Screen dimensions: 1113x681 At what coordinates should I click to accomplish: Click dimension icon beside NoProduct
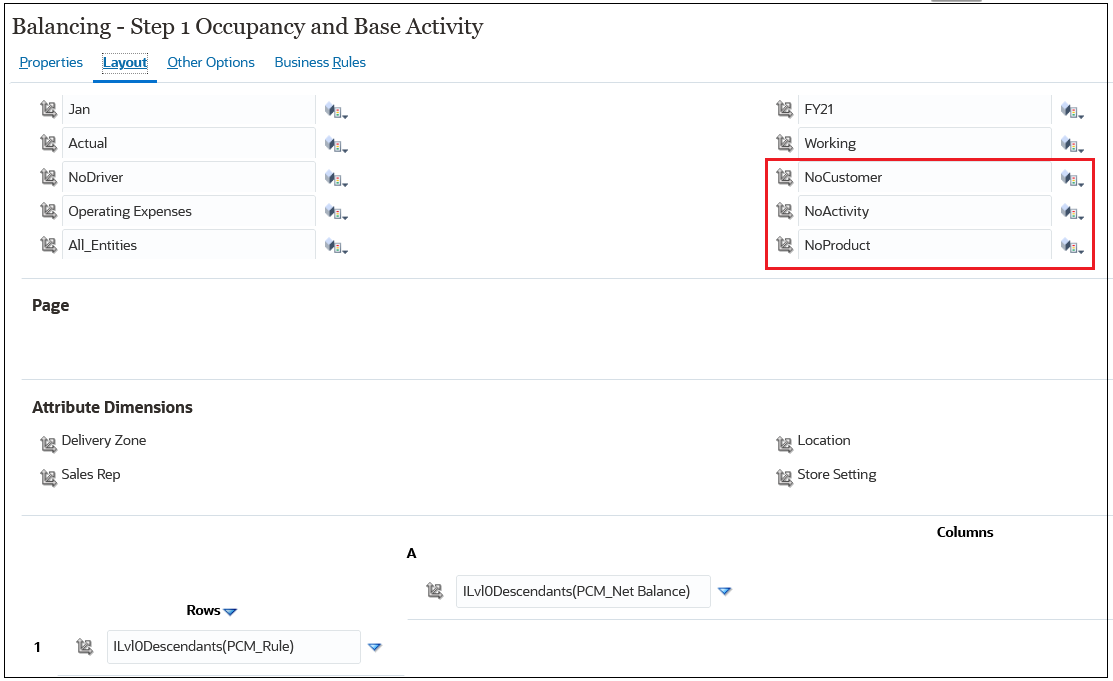[x=784, y=246]
